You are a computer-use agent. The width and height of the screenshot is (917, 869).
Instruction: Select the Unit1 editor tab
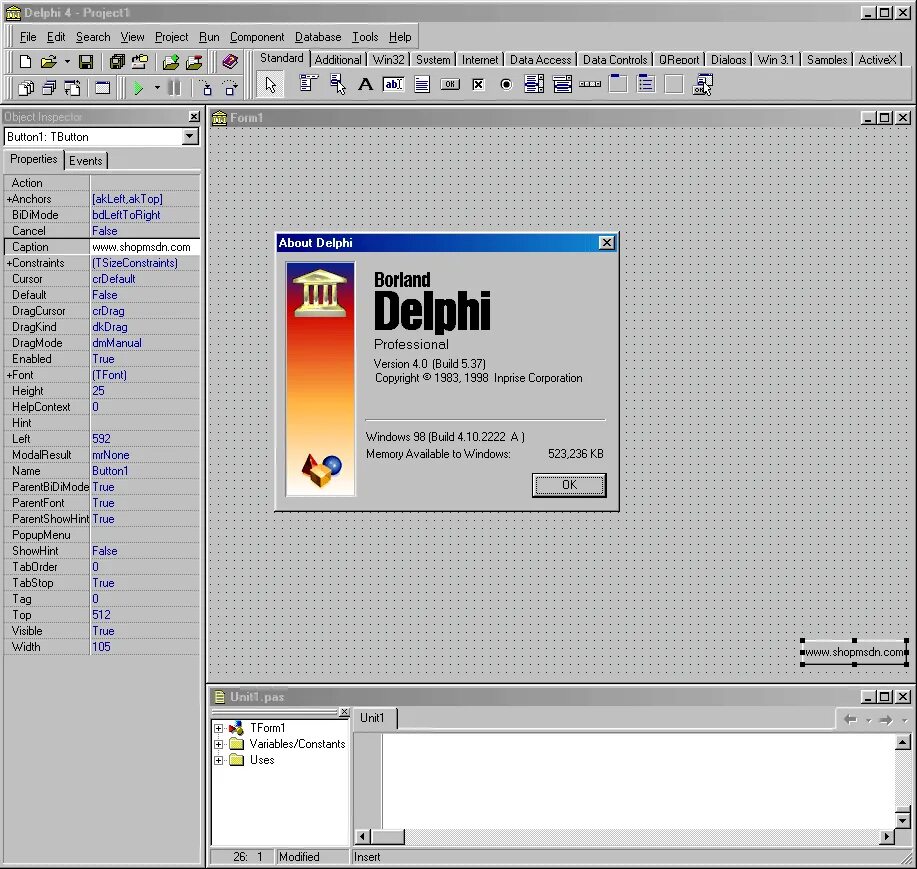373,718
